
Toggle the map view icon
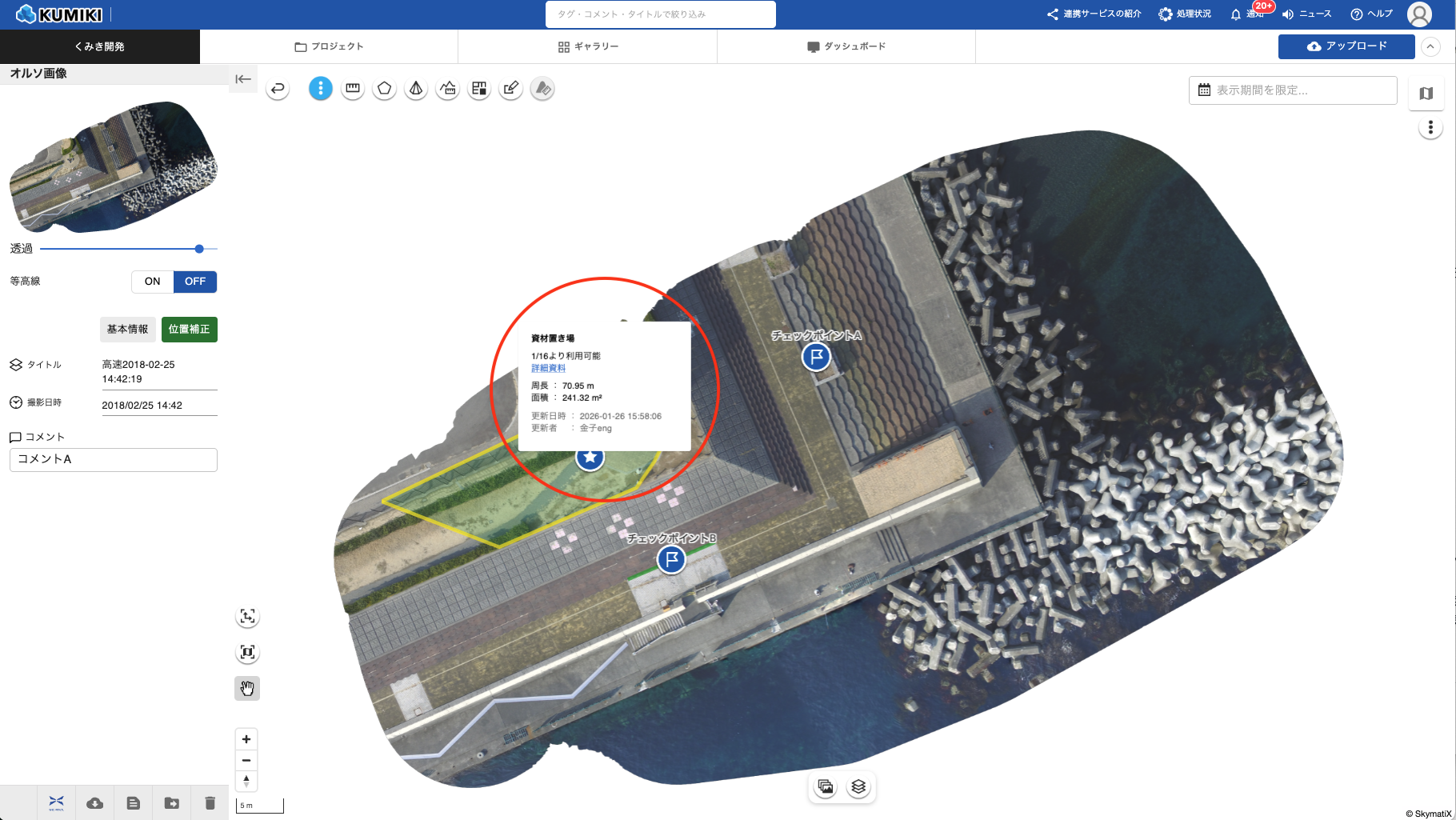[1426, 94]
